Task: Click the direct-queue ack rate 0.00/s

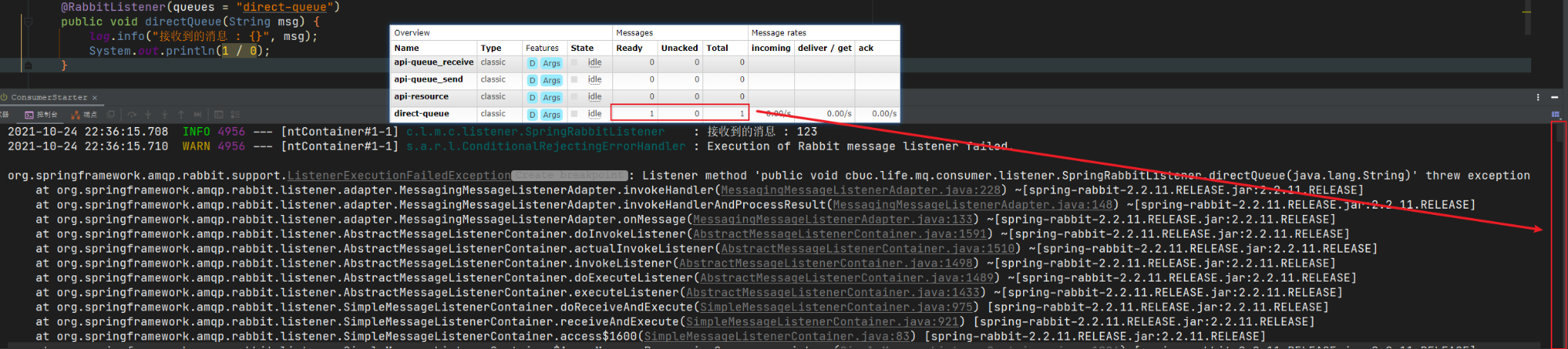Action: click(x=884, y=115)
